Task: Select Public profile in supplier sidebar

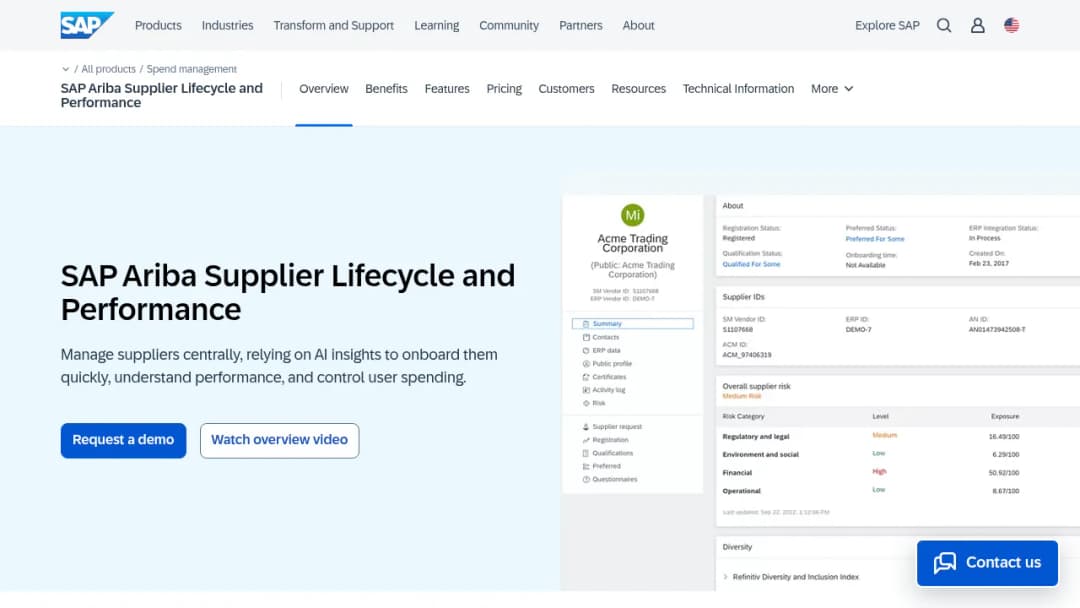Action: [x=612, y=364]
